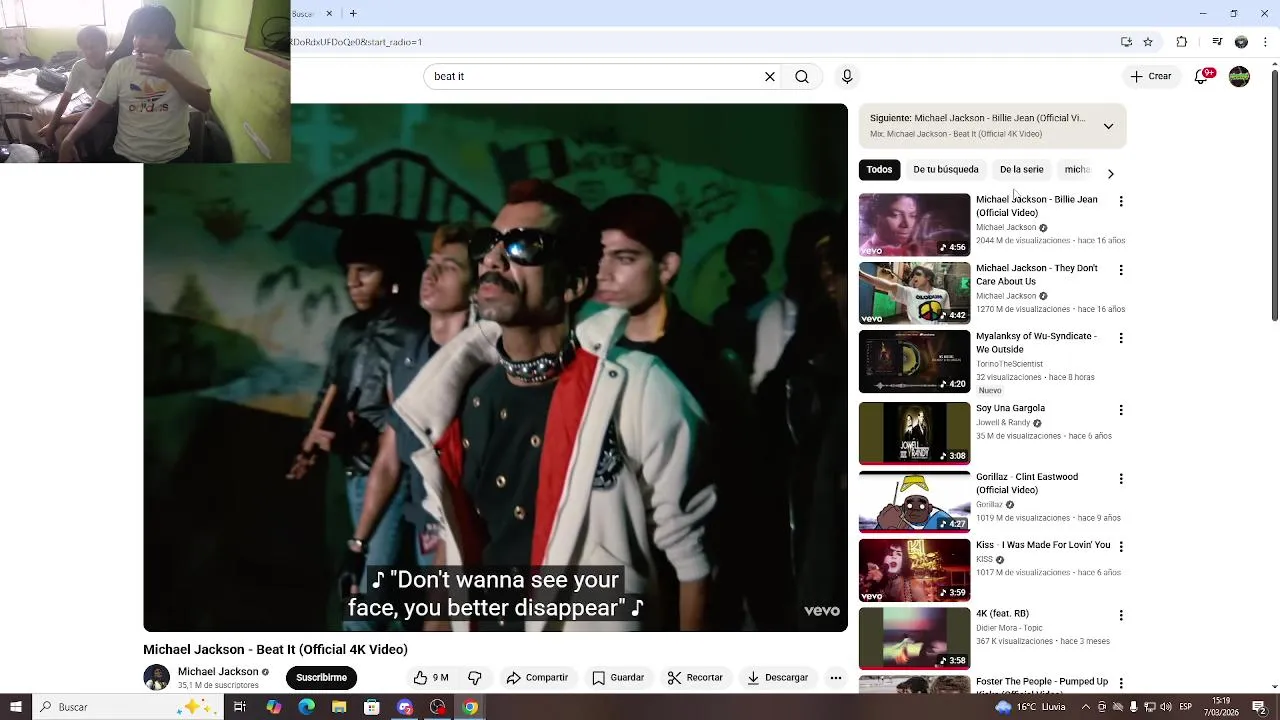Open Billie Jean video thumbnail

tap(914, 225)
